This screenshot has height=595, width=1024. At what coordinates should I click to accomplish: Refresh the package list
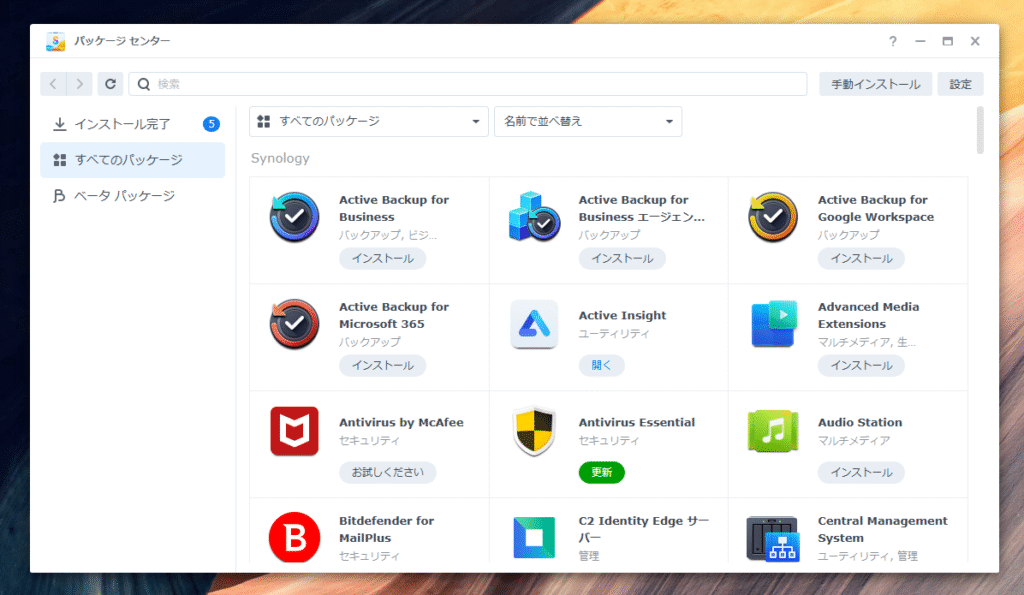click(x=110, y=84)
